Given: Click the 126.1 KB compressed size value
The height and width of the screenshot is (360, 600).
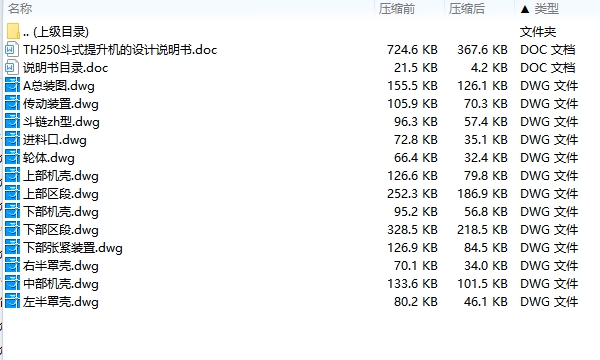Looking at the screenshot, I should coord(482,86).
